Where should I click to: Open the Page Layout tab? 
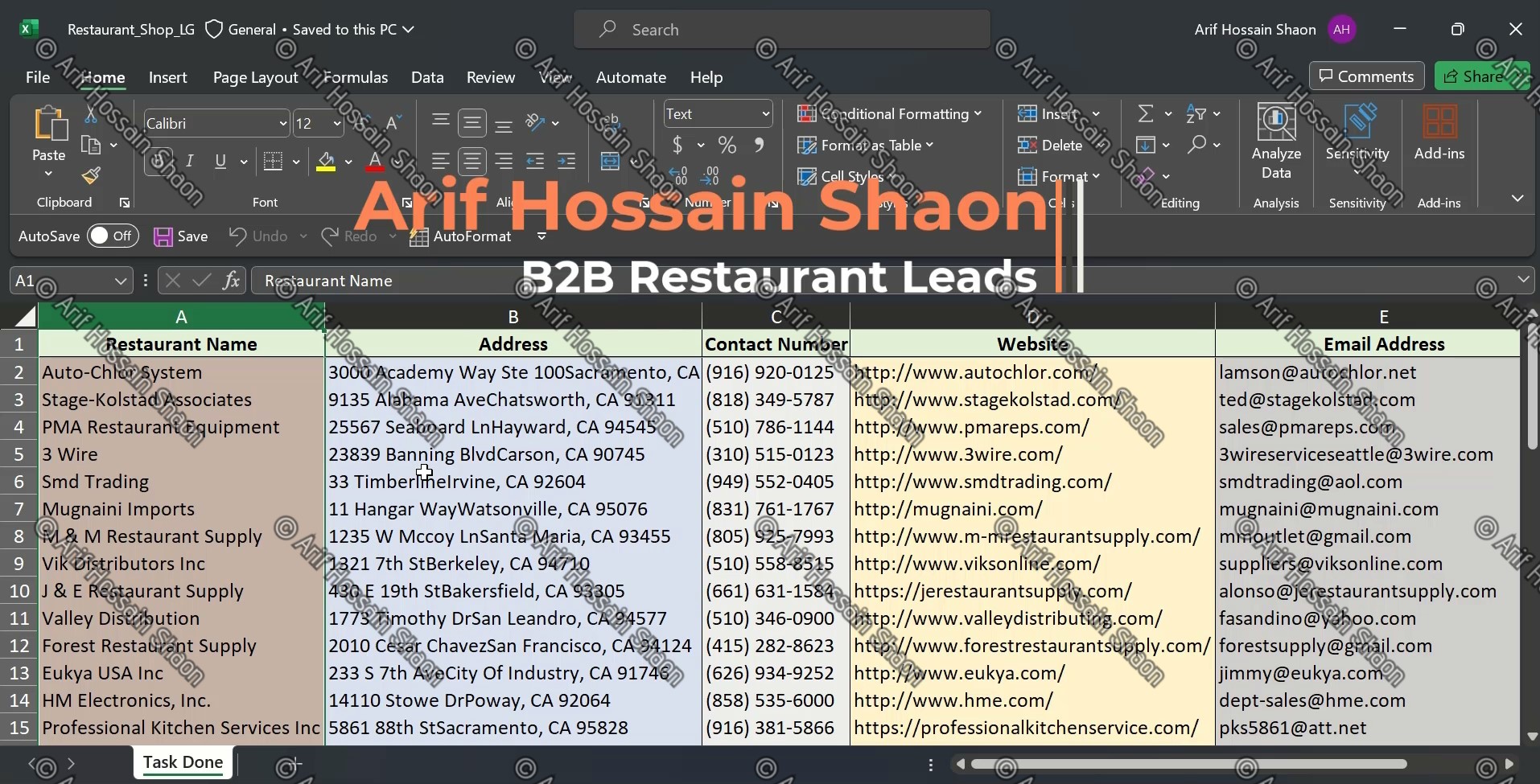point(255,77)
